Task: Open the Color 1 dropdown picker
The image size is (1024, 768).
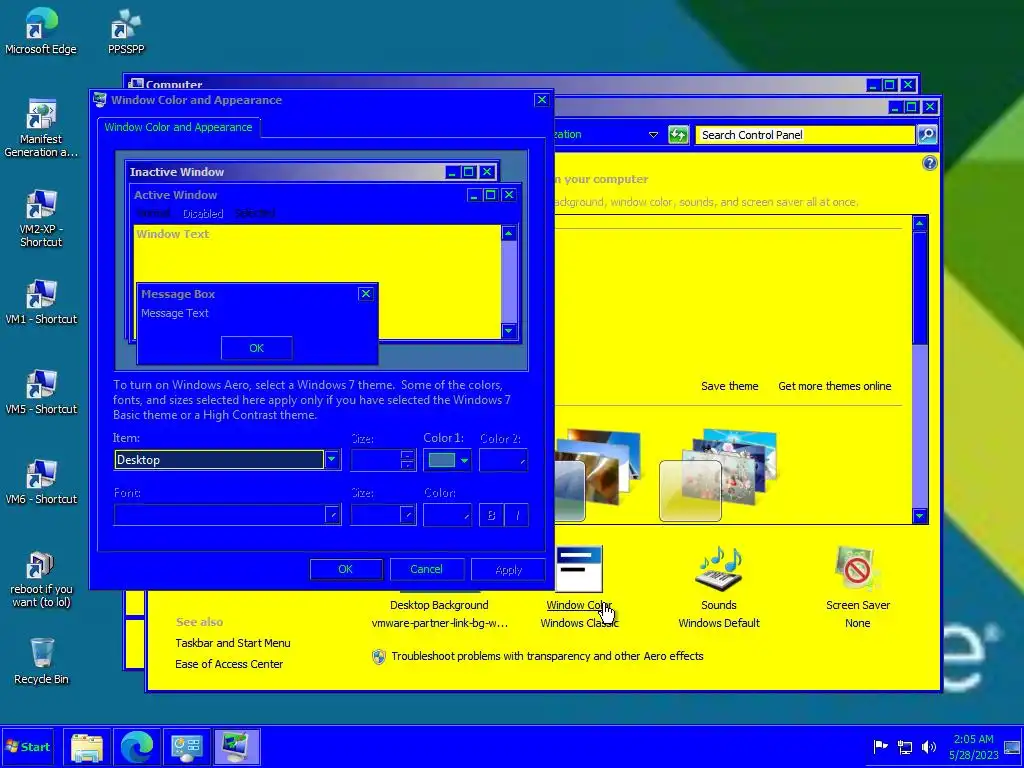Action: click(x=447, y=460)
